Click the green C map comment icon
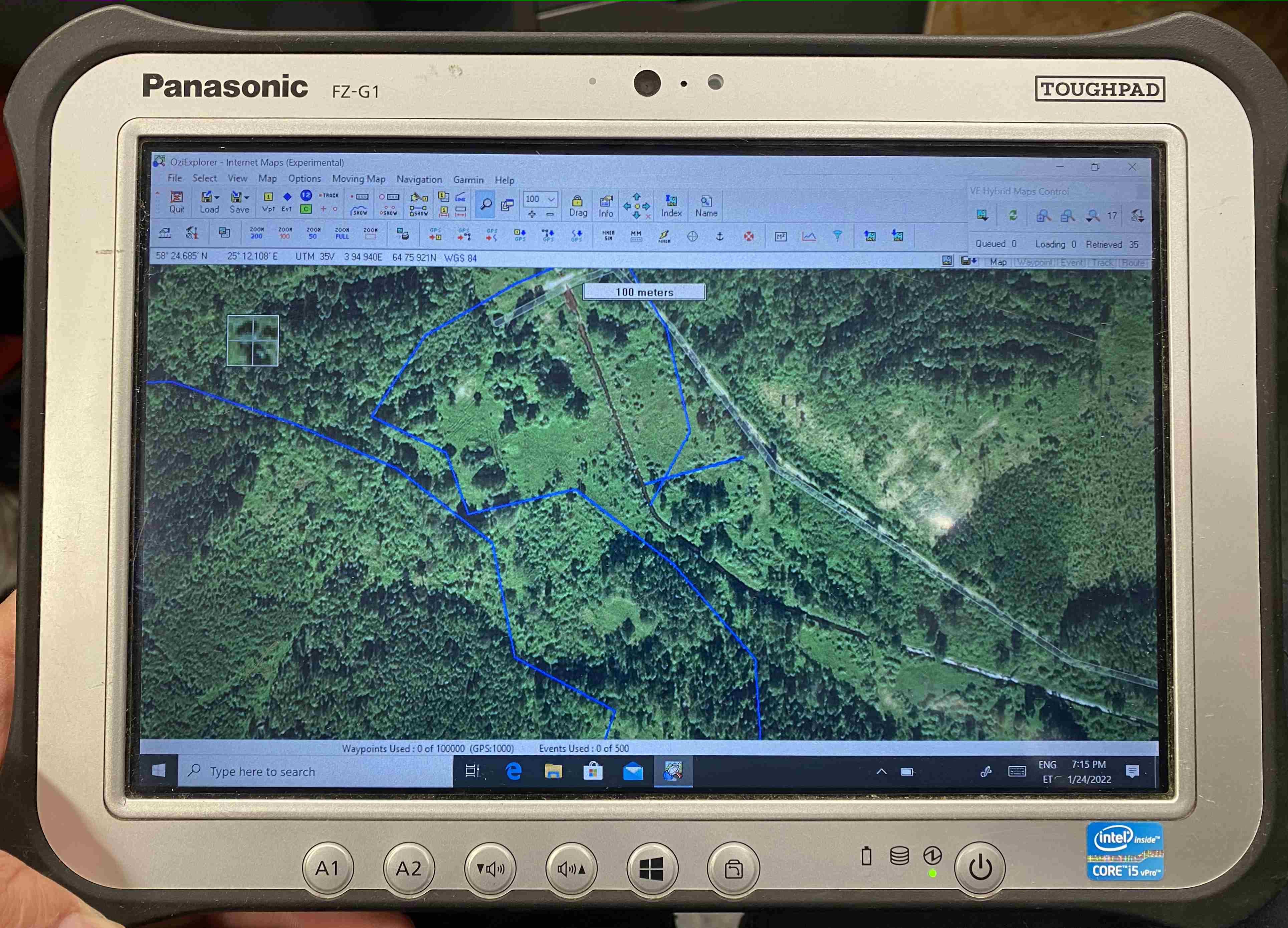 306,209
